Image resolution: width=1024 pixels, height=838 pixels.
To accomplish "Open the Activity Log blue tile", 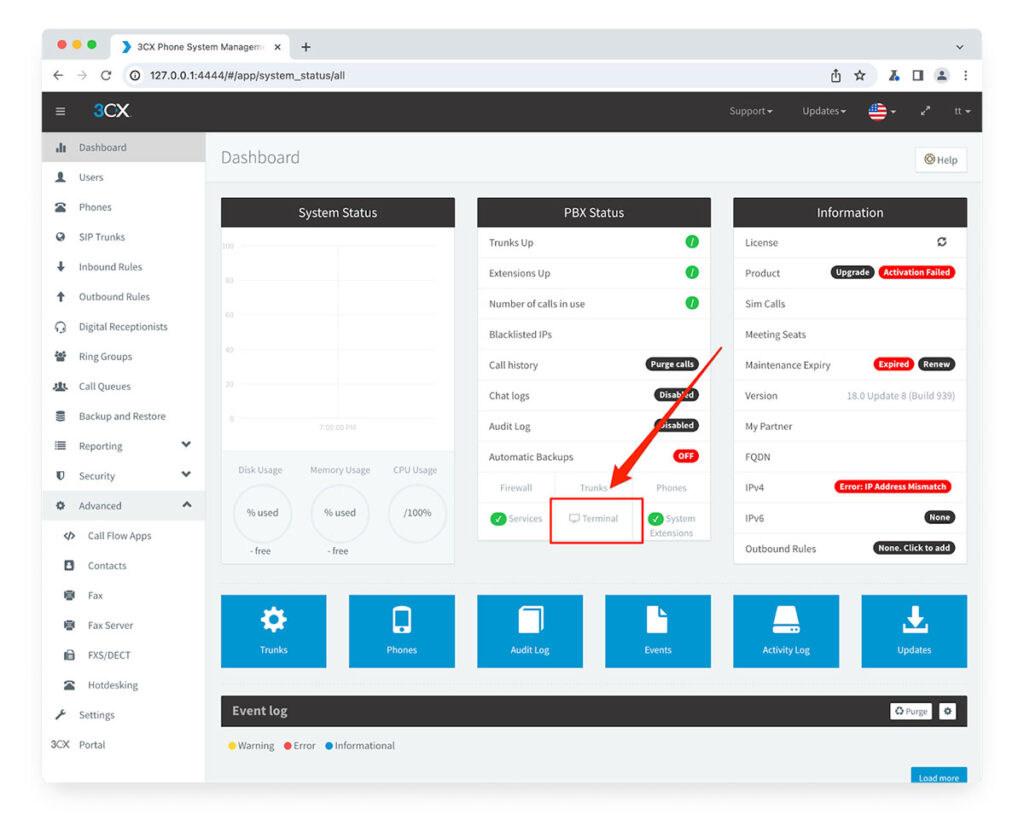I will pyautogui.click(x=786, y=631).
